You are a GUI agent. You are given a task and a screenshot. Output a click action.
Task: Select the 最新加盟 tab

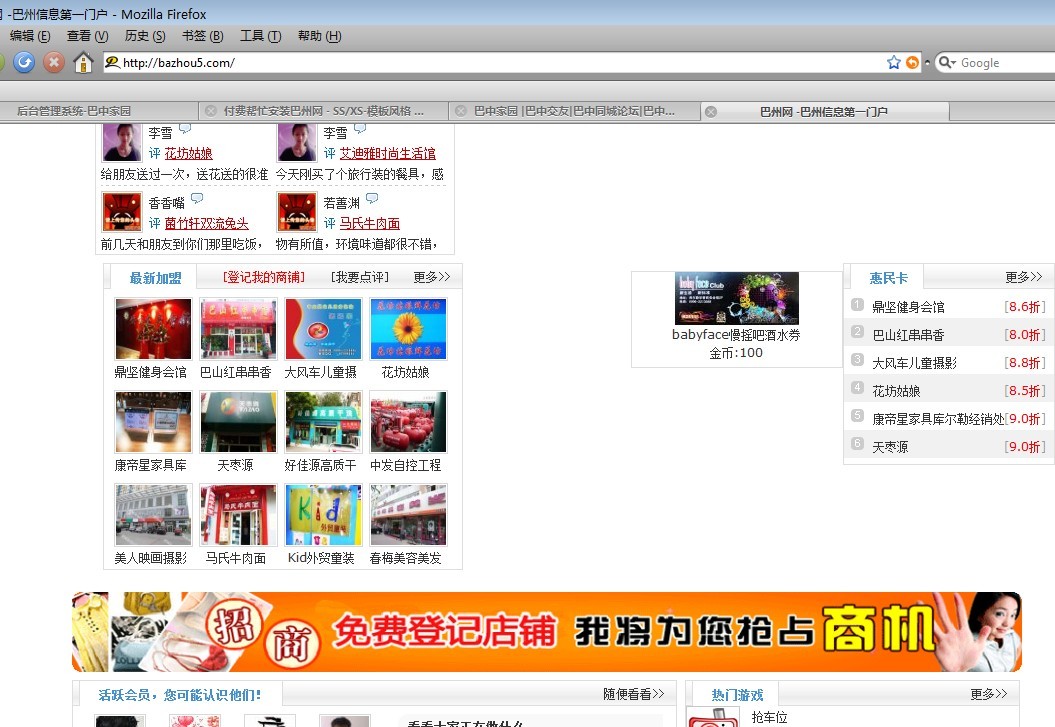155,278
